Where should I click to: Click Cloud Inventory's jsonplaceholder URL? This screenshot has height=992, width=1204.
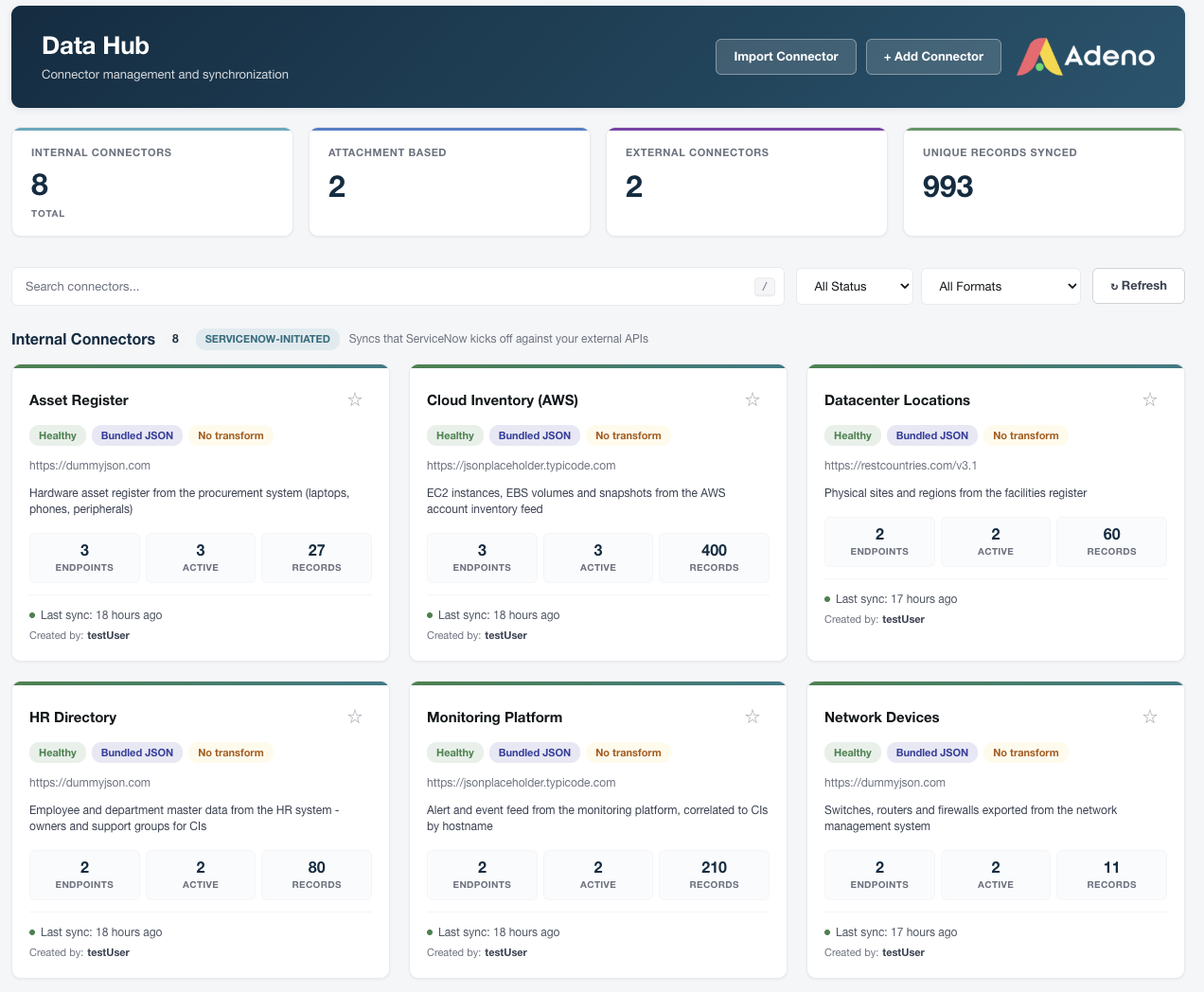coord(522,466)
